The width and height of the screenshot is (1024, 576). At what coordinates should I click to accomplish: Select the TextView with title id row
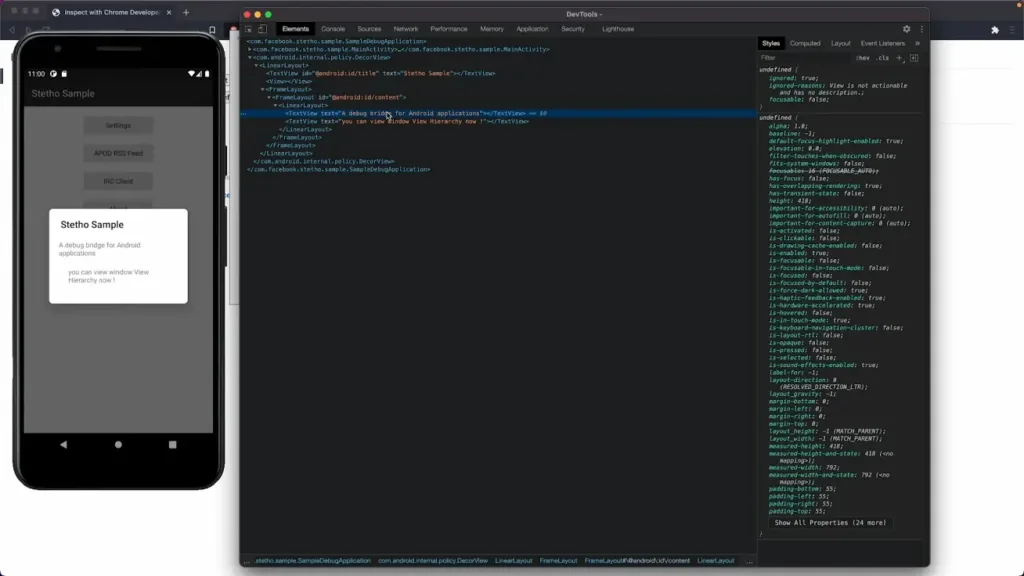[380, 73]
